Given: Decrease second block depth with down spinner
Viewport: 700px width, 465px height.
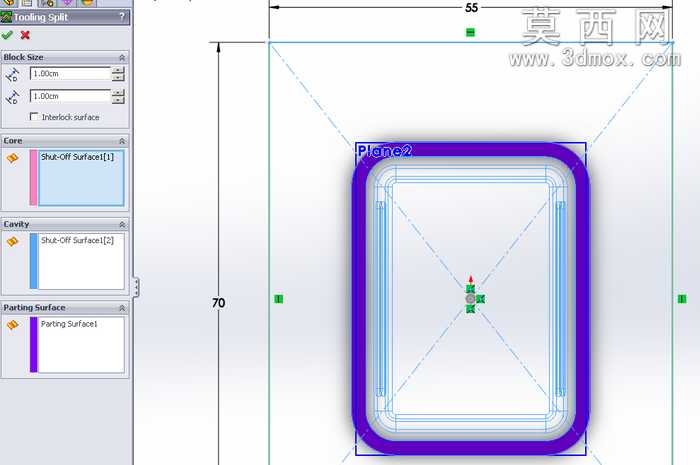Looking at the screenshot, I should [x=118, y=100].
